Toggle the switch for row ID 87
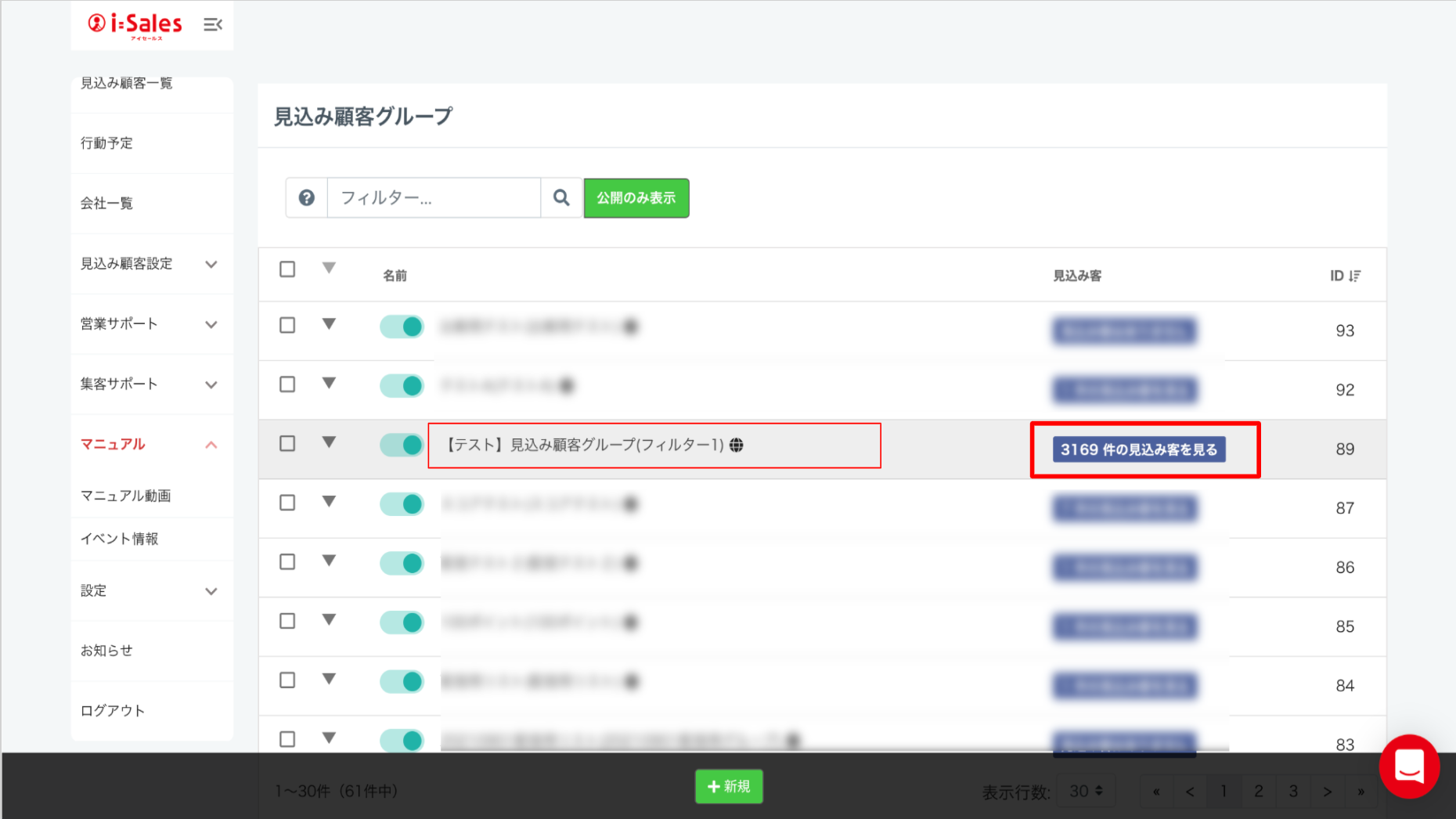Viewport: 1456px width, 819px height. coord(402,504)
